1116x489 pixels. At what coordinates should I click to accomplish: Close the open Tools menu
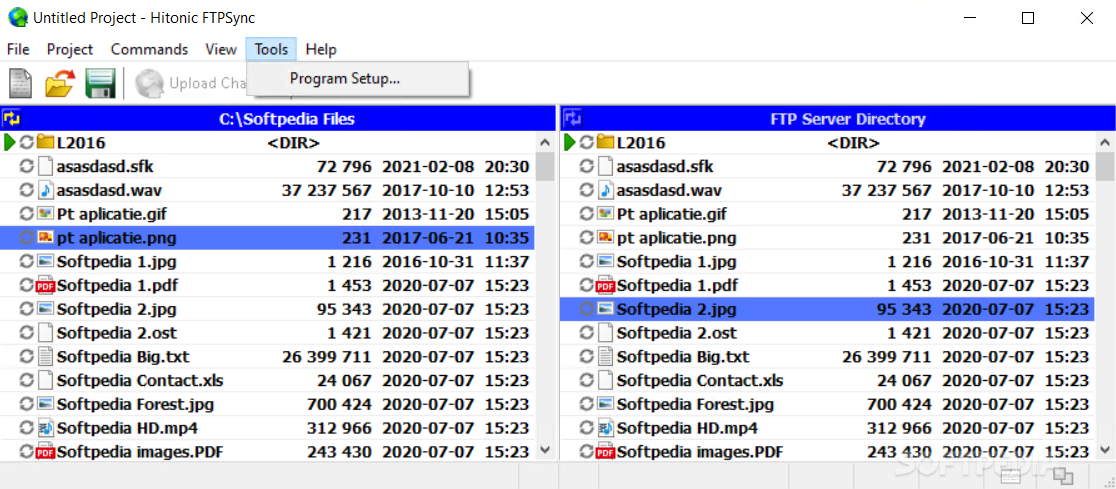click(271, 49)
